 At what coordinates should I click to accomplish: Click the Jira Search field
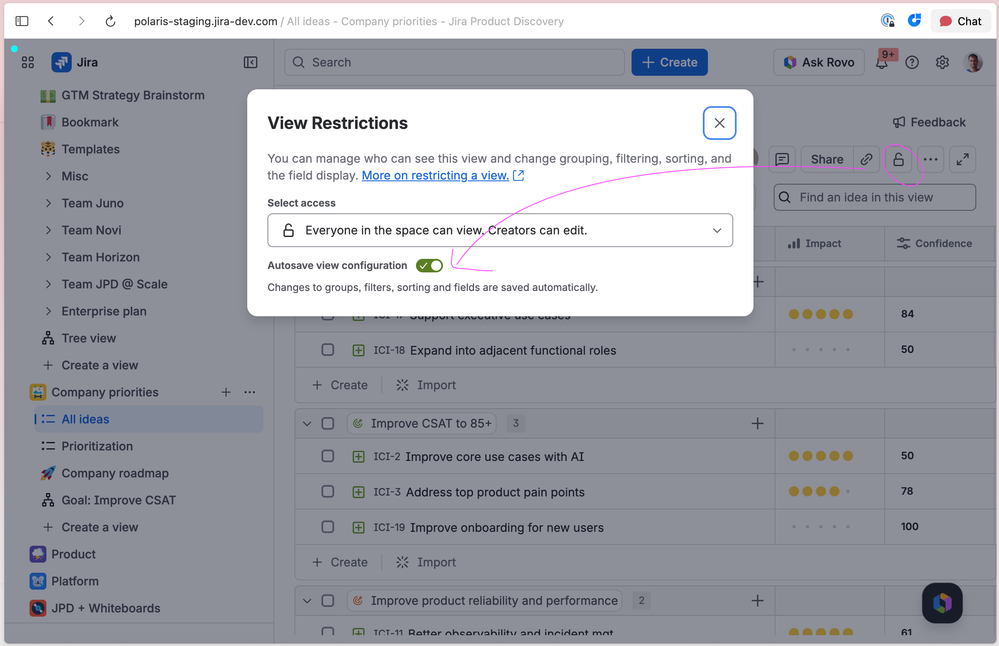[x=454, y=62]
